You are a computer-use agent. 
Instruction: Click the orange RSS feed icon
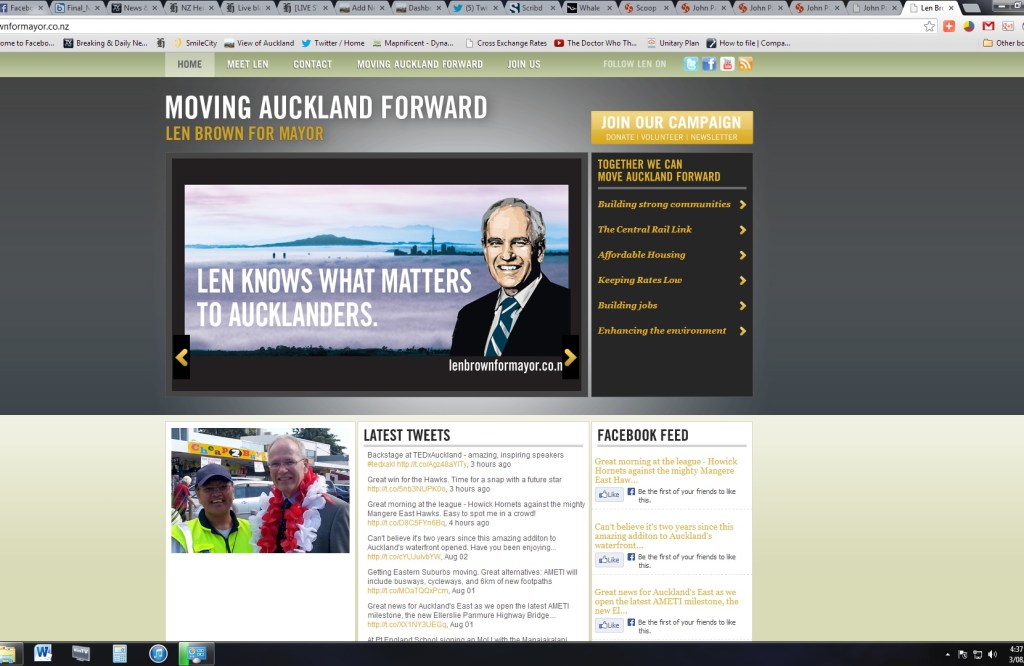745,64
